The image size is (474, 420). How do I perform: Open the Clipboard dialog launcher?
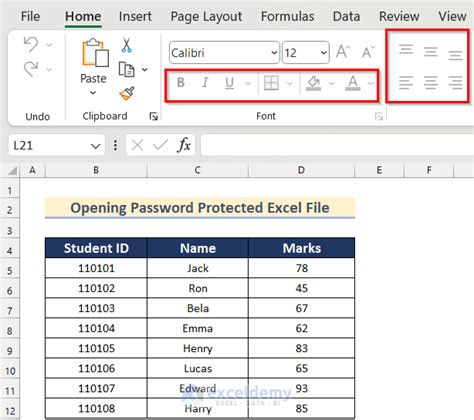tap(153, 116)
